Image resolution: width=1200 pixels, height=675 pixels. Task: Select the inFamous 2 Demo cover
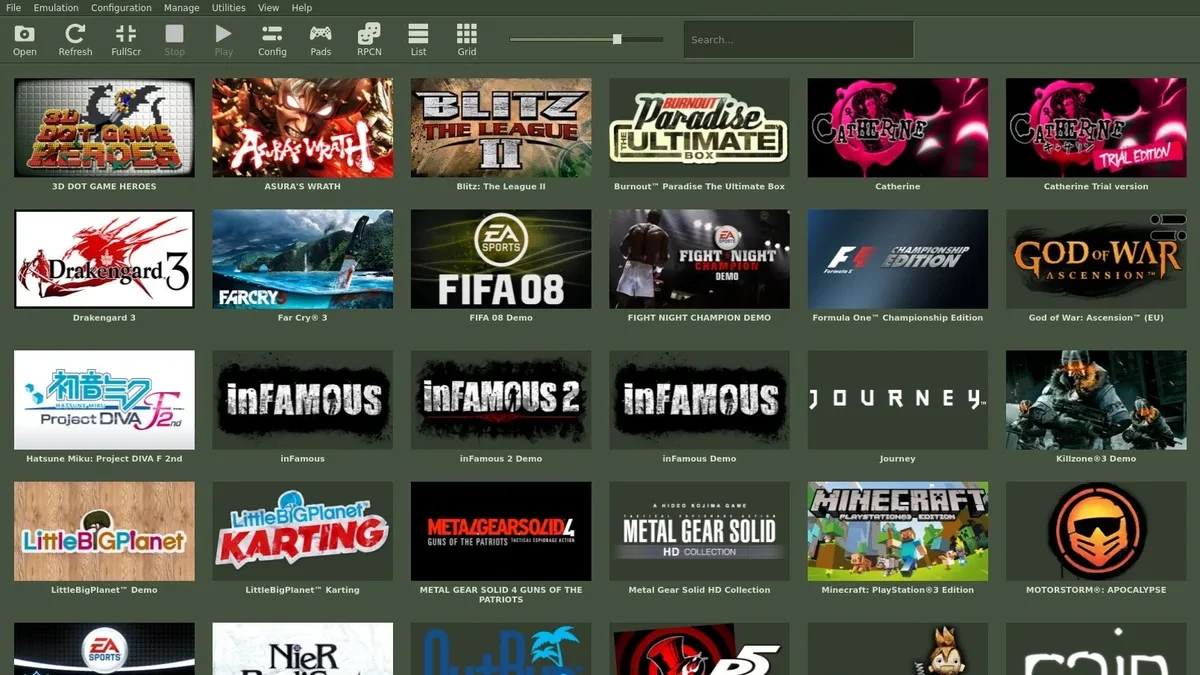pos(501,400)
